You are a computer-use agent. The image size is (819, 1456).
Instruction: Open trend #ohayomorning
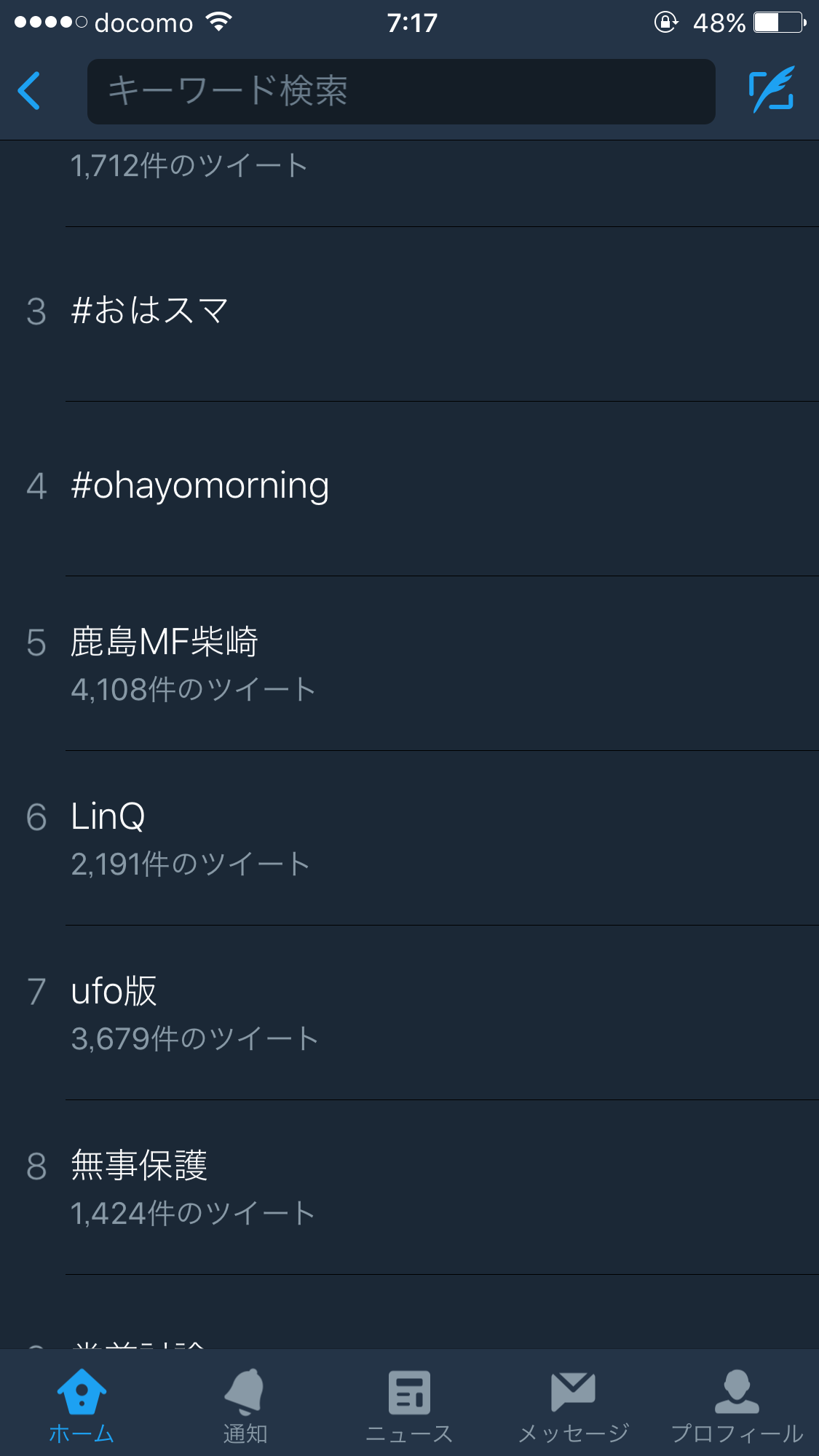(x=200, y=486)
